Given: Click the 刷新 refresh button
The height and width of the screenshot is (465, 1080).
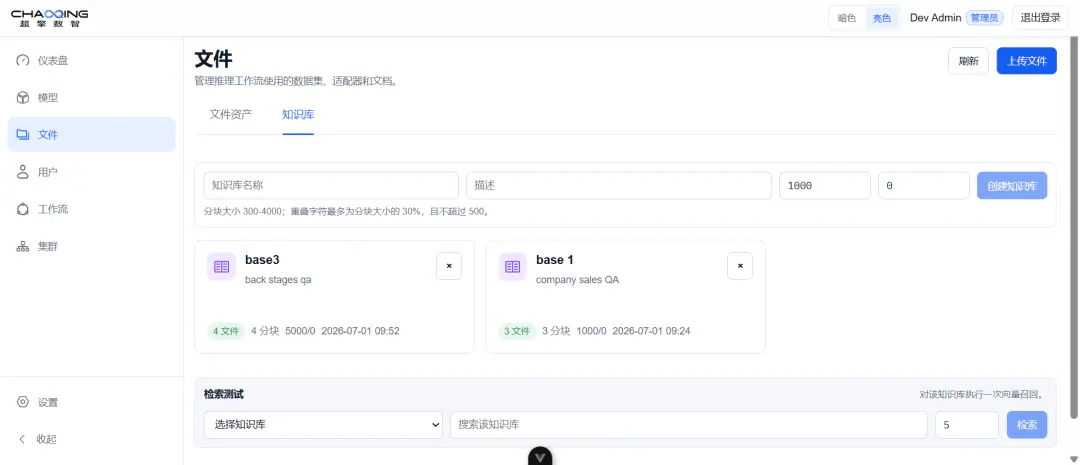Looking at the screenshot, I should click(968, 61).
